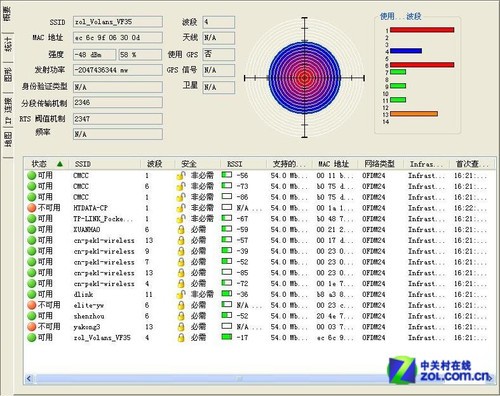Click the strength field showing -48 dBm
This screenshot has width=500, height=396.
click(95, 54)
